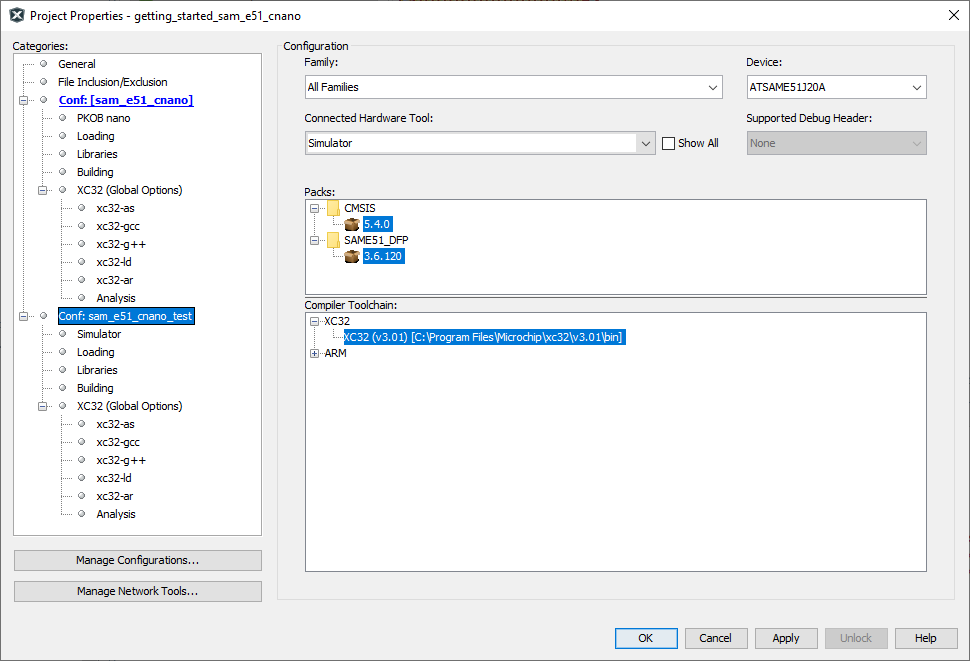Click the SAME51_DFP 3.6.120 package icon
The height and width of the screenshot is (661, 970).
coord(352,256)
